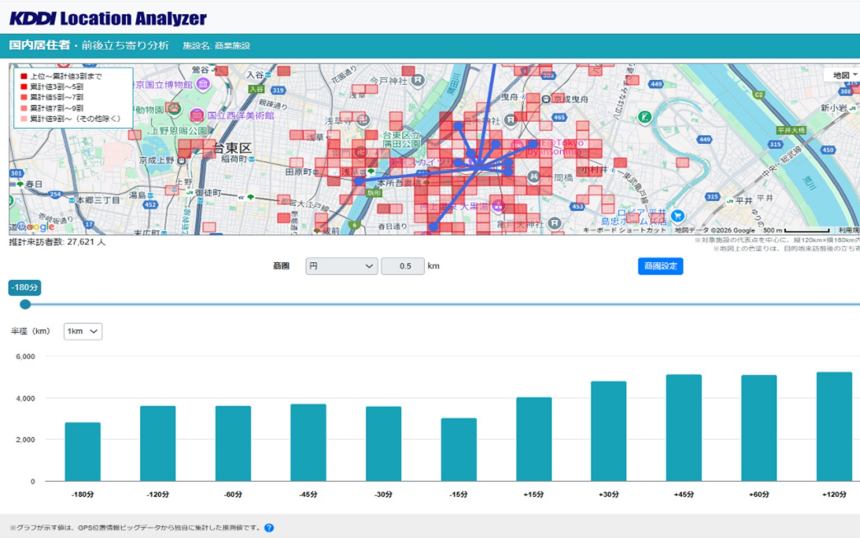The image size is (860, 538).
Task: Click the time slider track
Action: 442,304
